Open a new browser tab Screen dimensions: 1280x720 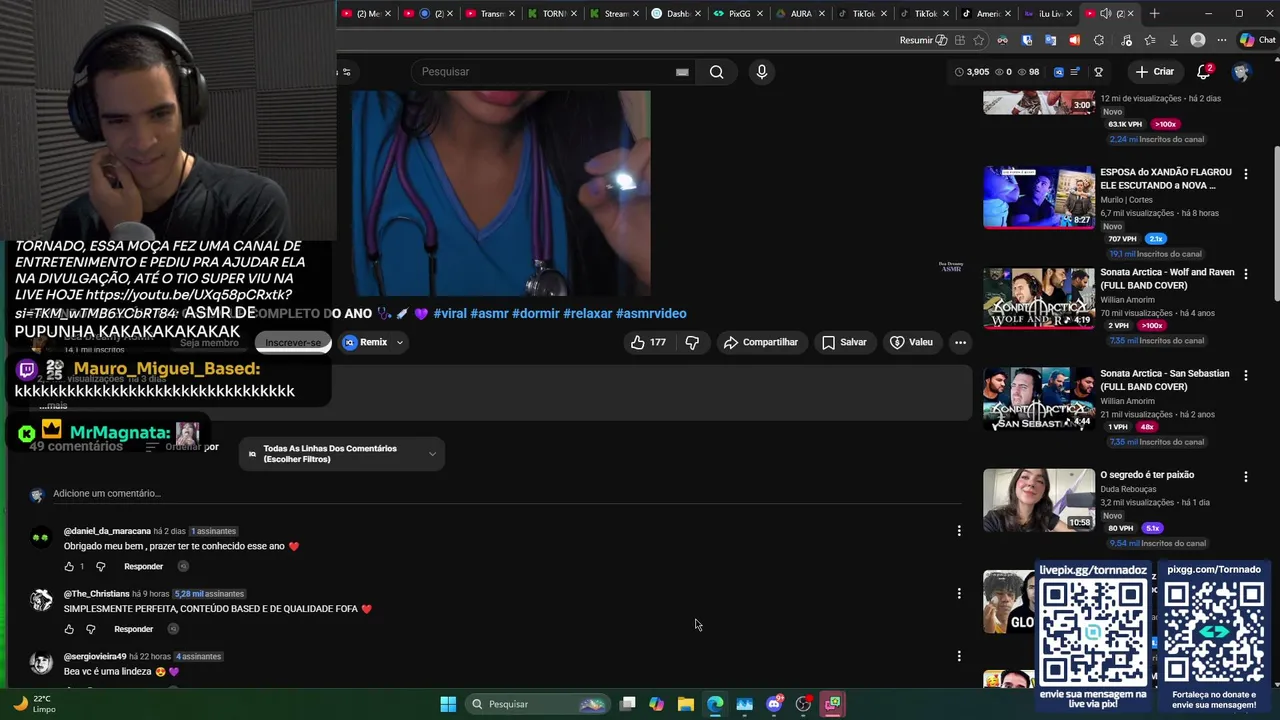tap(1154, 14)
